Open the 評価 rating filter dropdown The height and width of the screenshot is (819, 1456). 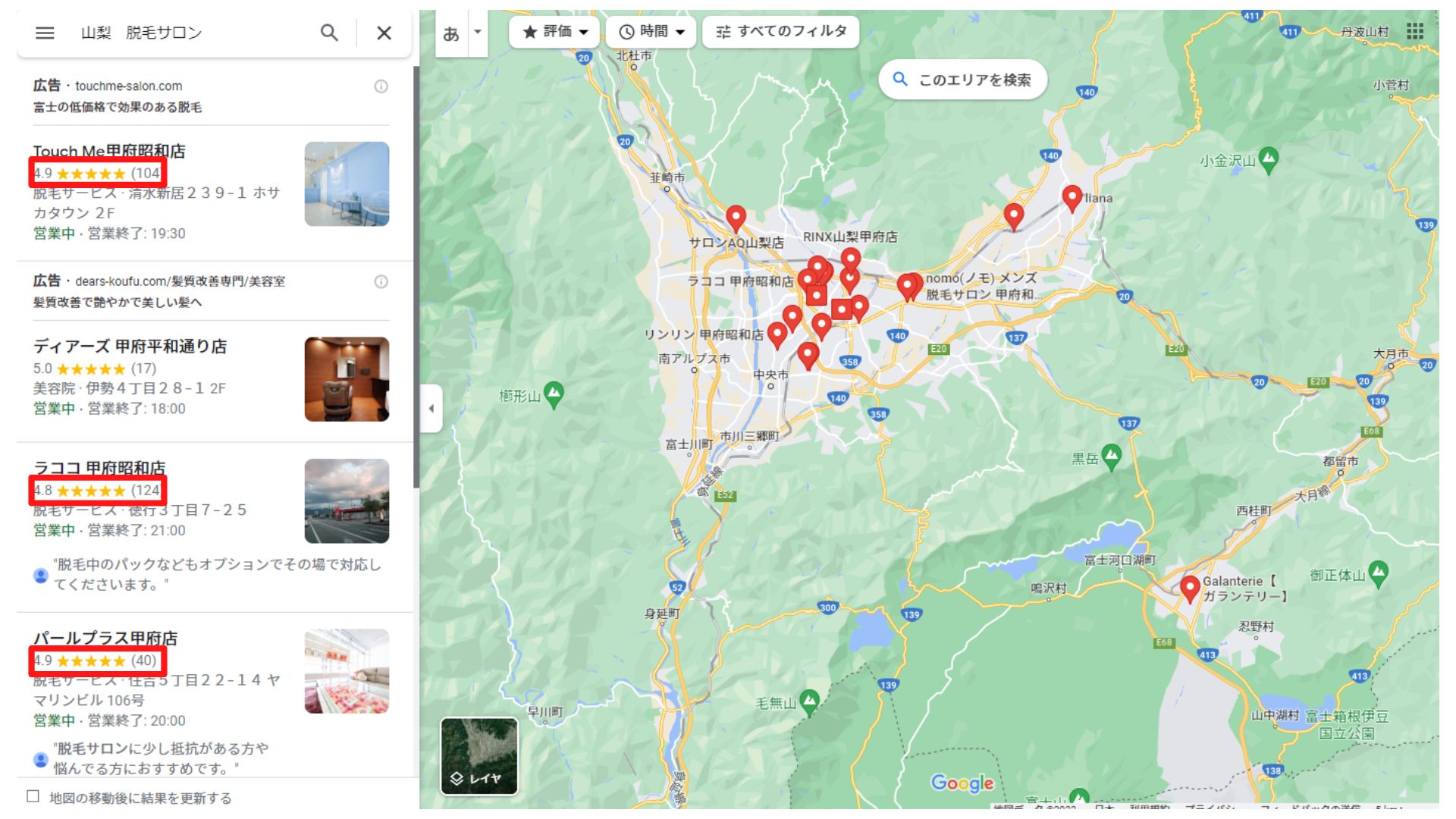[555, 32]
